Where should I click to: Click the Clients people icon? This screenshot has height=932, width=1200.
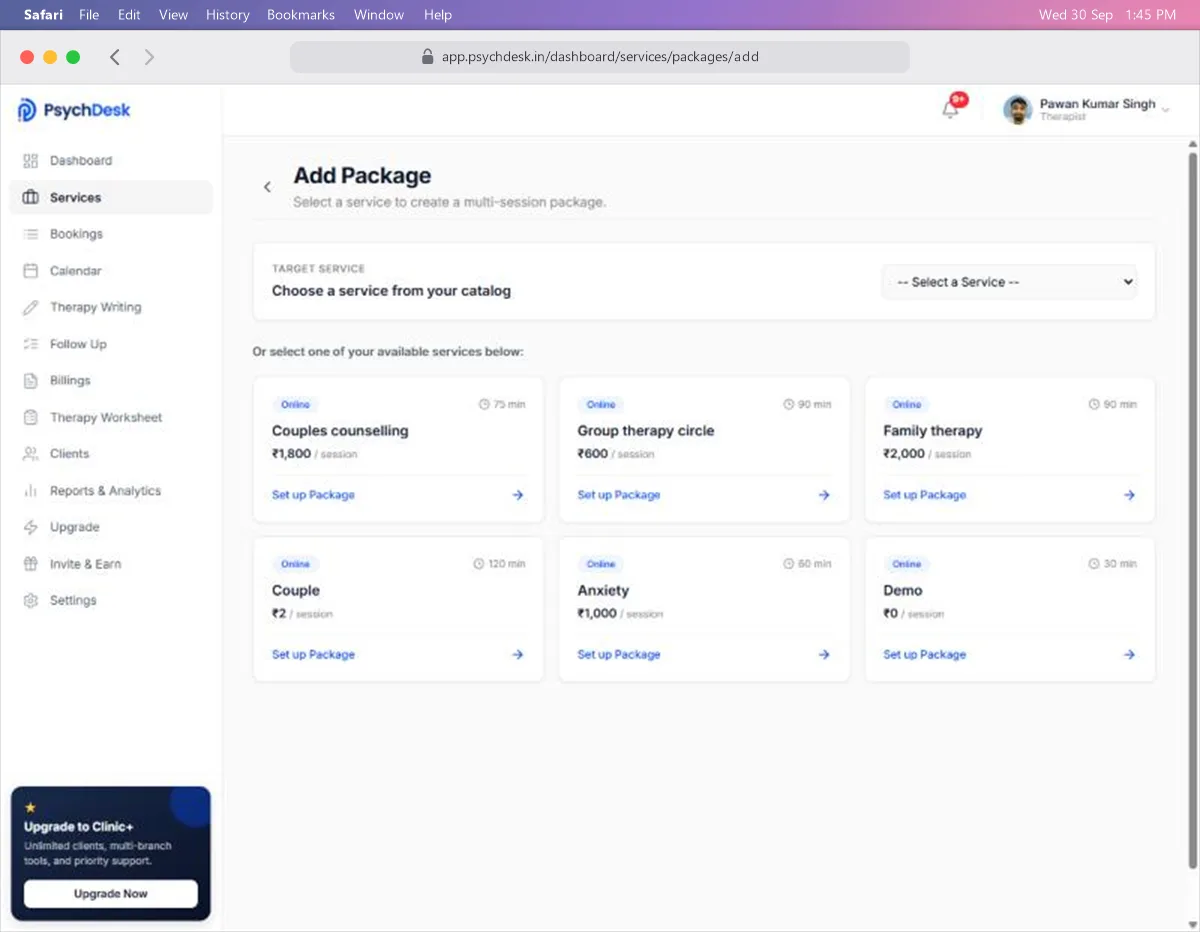[30, 454]
